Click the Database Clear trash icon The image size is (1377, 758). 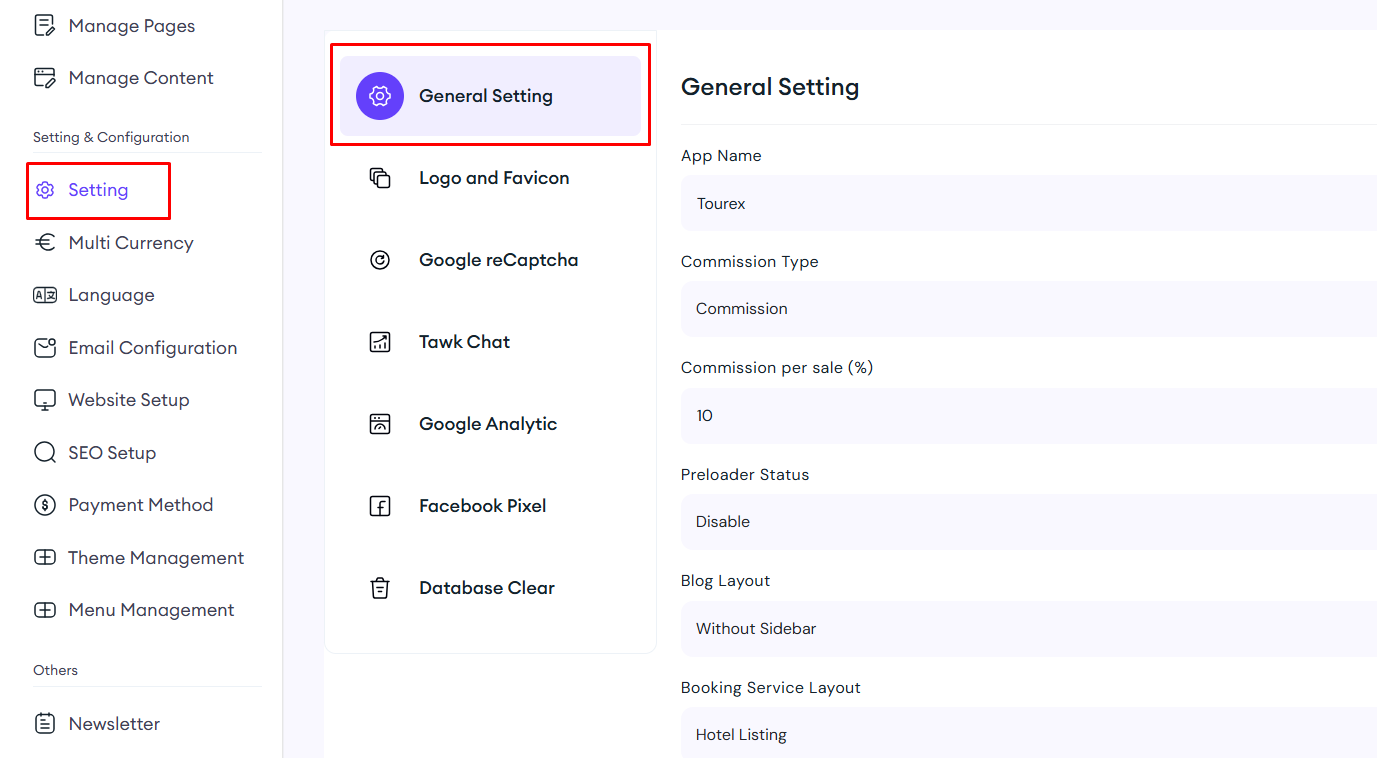pyautogui.click(x=380, y=588)
